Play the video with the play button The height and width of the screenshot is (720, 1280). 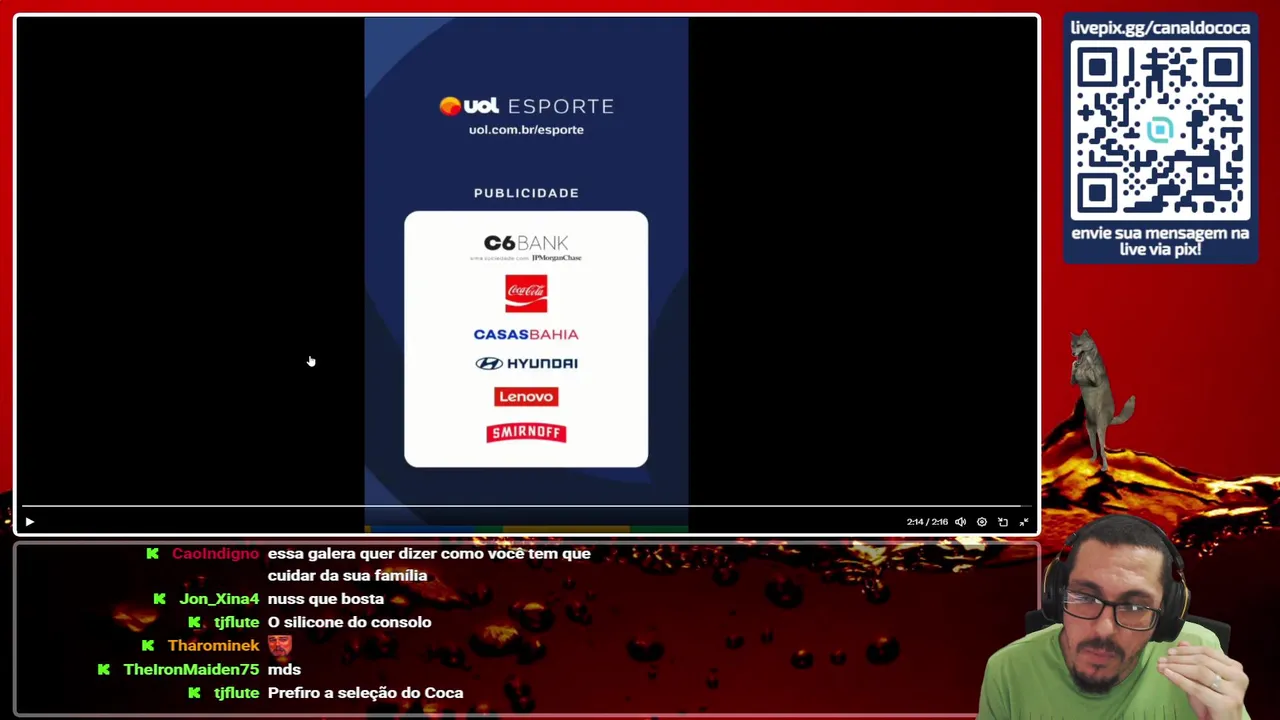[x=29, y=522]
